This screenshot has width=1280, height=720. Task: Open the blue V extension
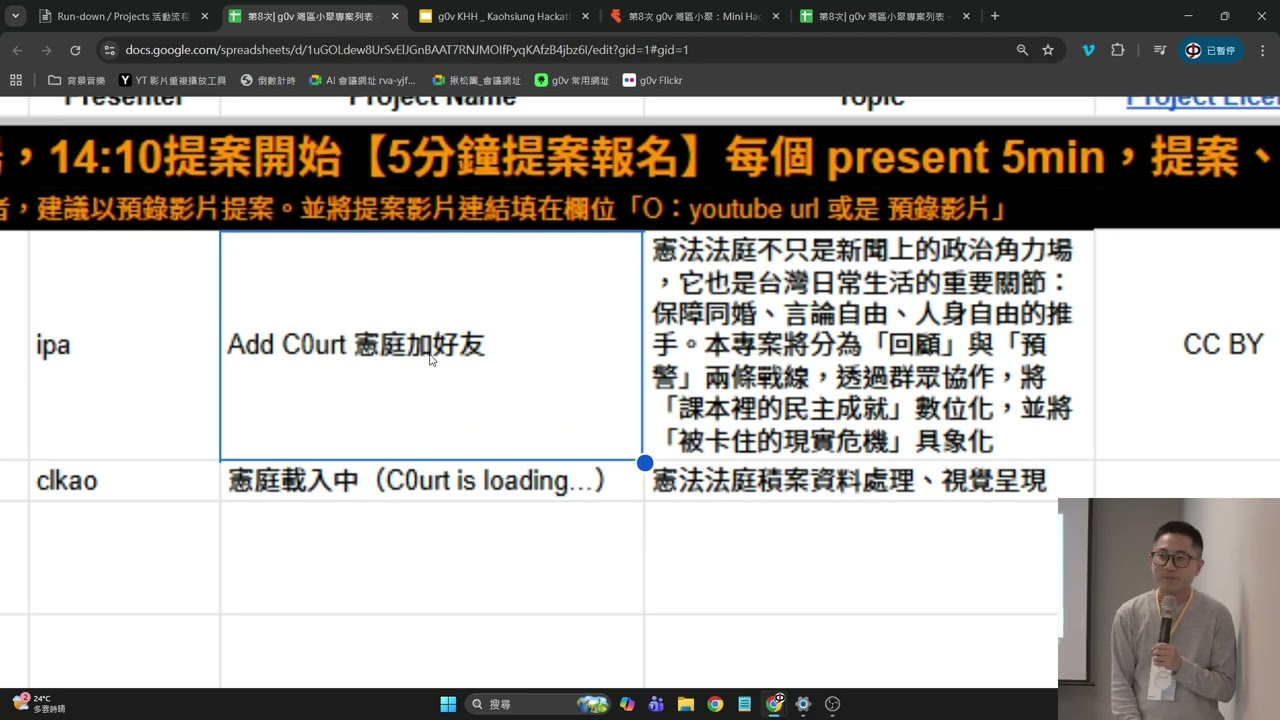[1088, 50]
